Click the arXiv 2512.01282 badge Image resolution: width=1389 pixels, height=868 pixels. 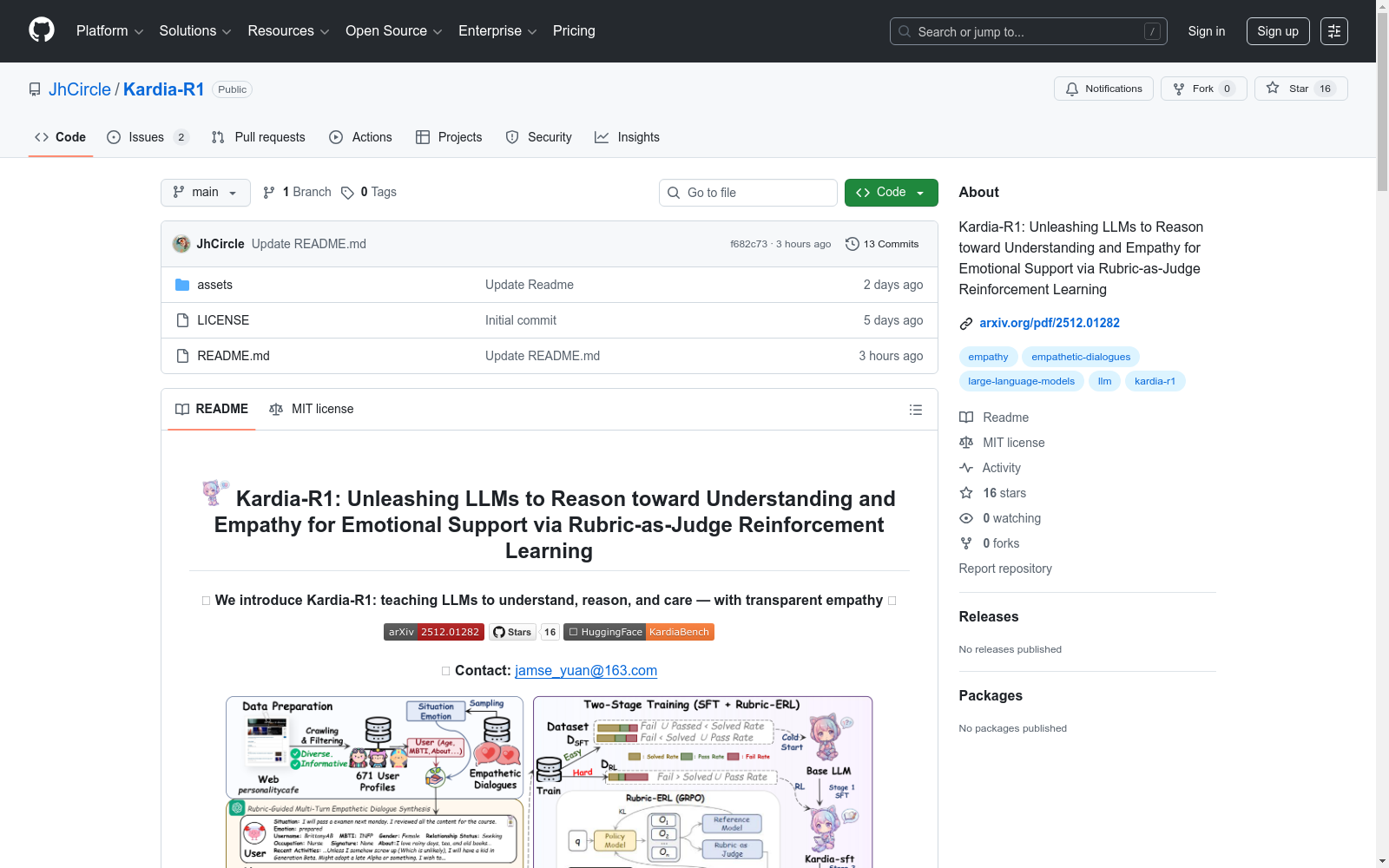point(433,632)
